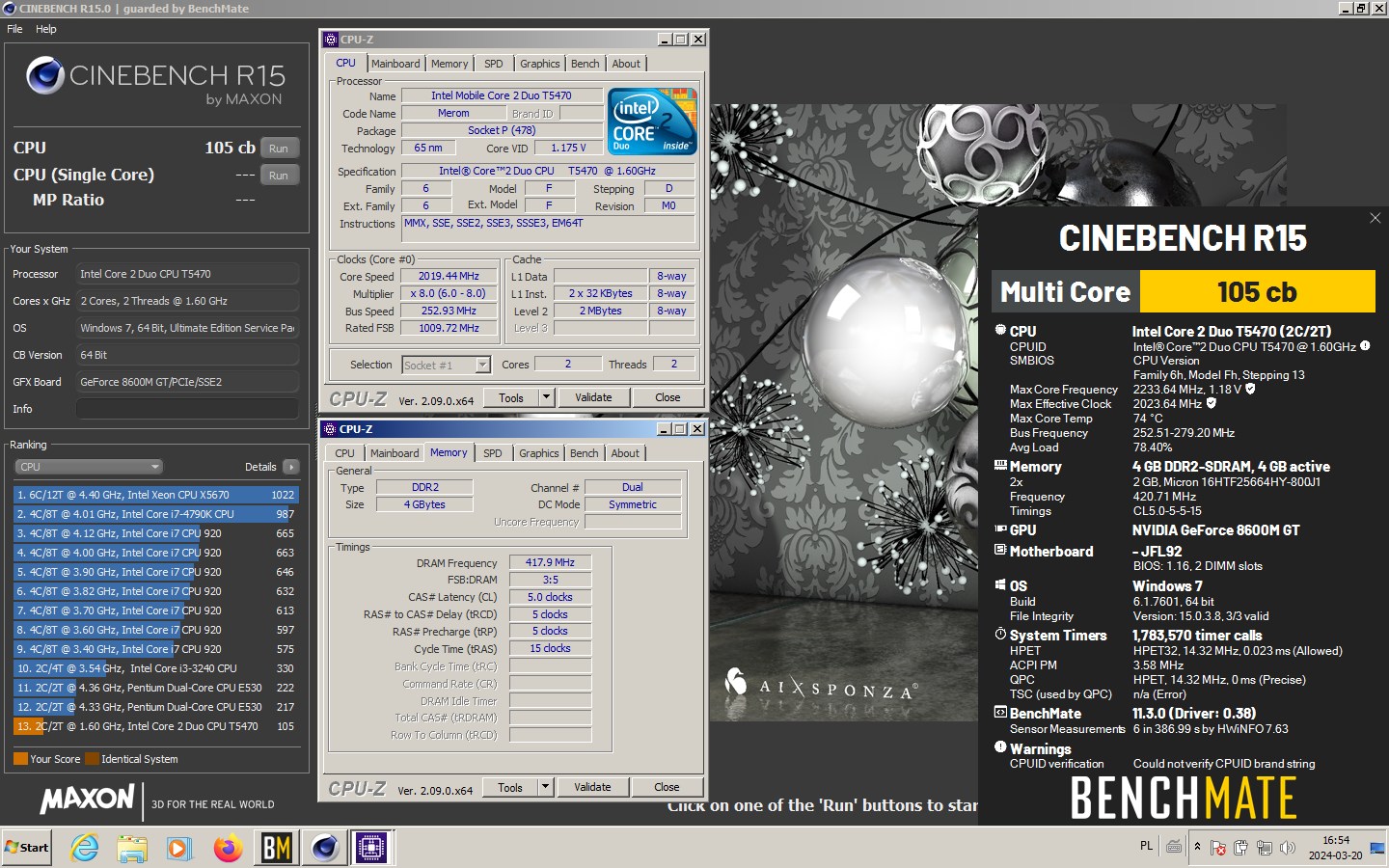The height and width of the screenshot is (868, 1389).
Task: Open the Ranking CPU dropdown
Action: tap(89, 467)
